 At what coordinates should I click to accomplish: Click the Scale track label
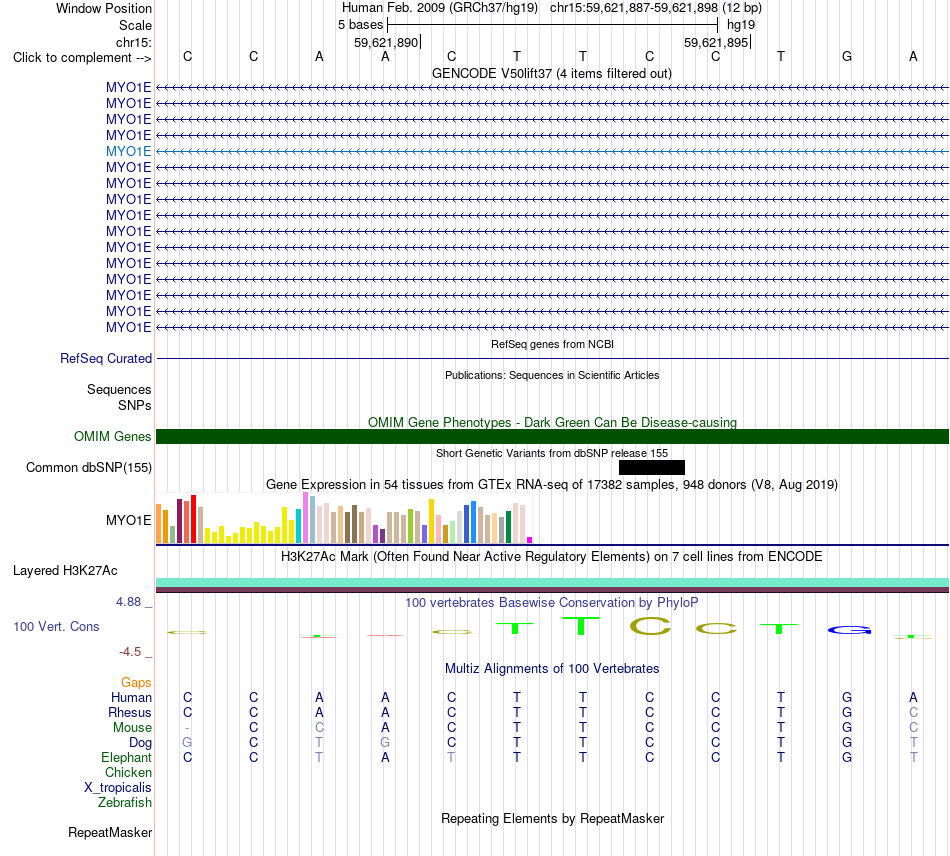point(135,25)
